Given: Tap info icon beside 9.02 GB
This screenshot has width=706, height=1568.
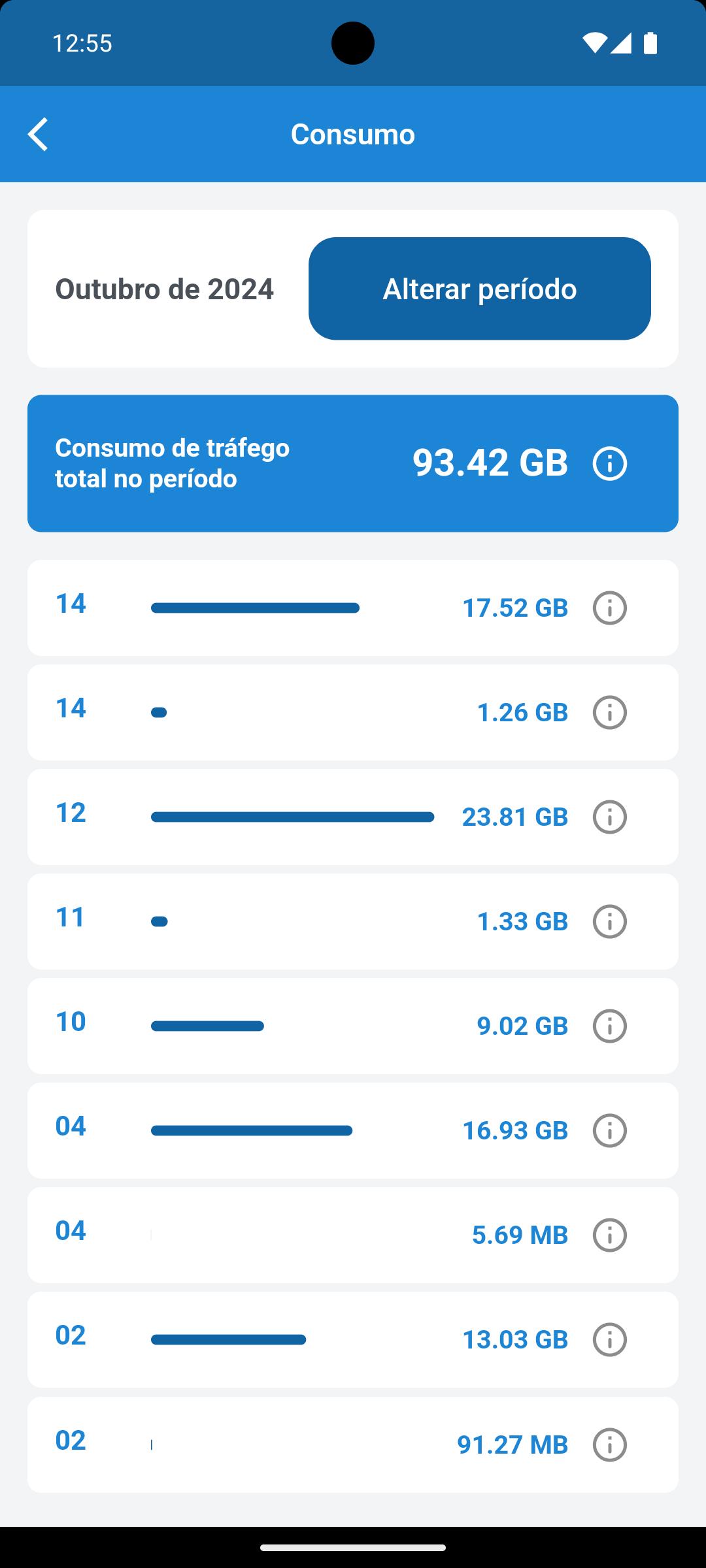Looking at the screenshot, I should 610,1026.
